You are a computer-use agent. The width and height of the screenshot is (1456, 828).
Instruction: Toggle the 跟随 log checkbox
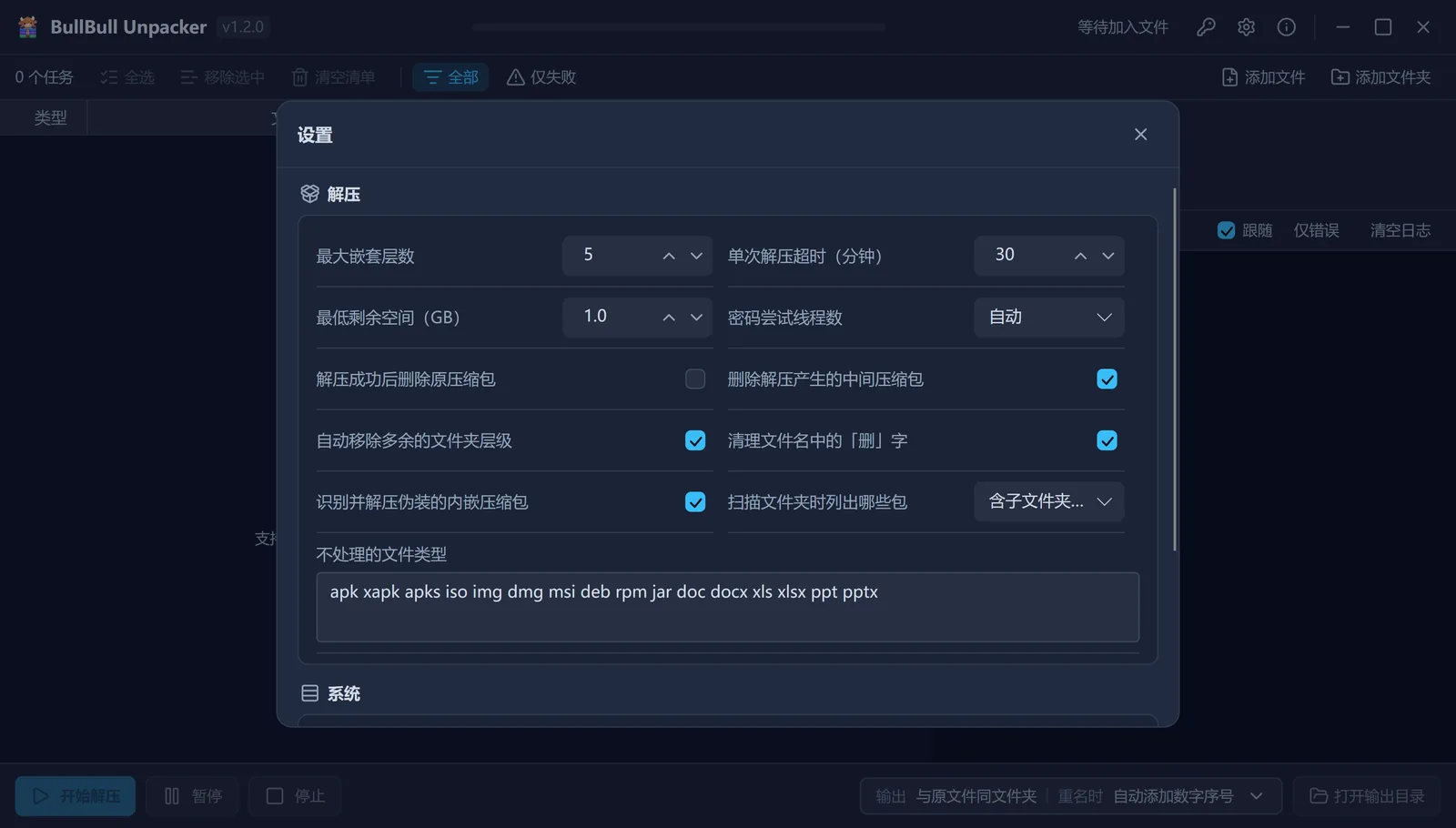click(x=1226, y=230)
